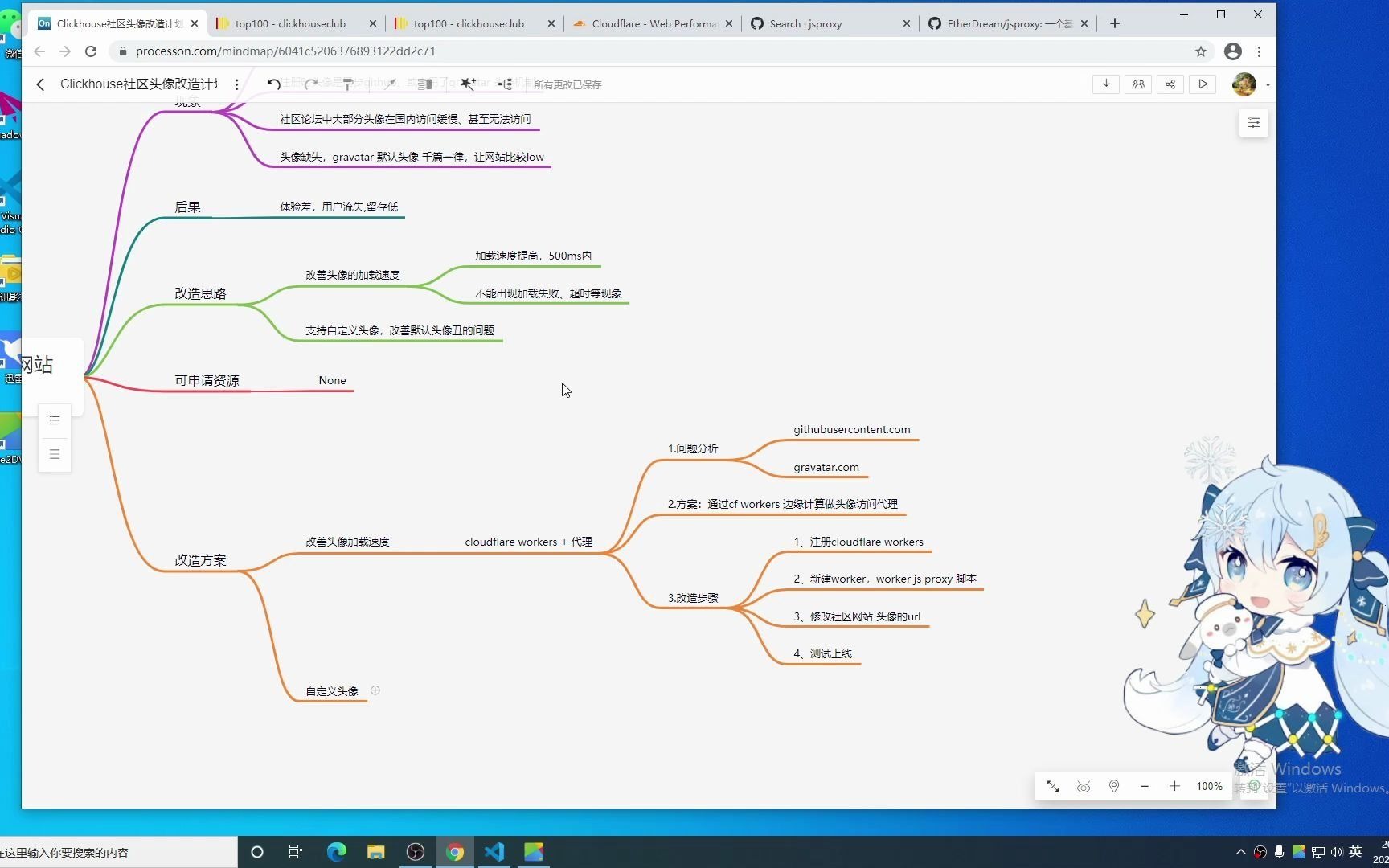Open Microsoft Edge from taskbar
1389x868 pixels.
tap(336, 852)
